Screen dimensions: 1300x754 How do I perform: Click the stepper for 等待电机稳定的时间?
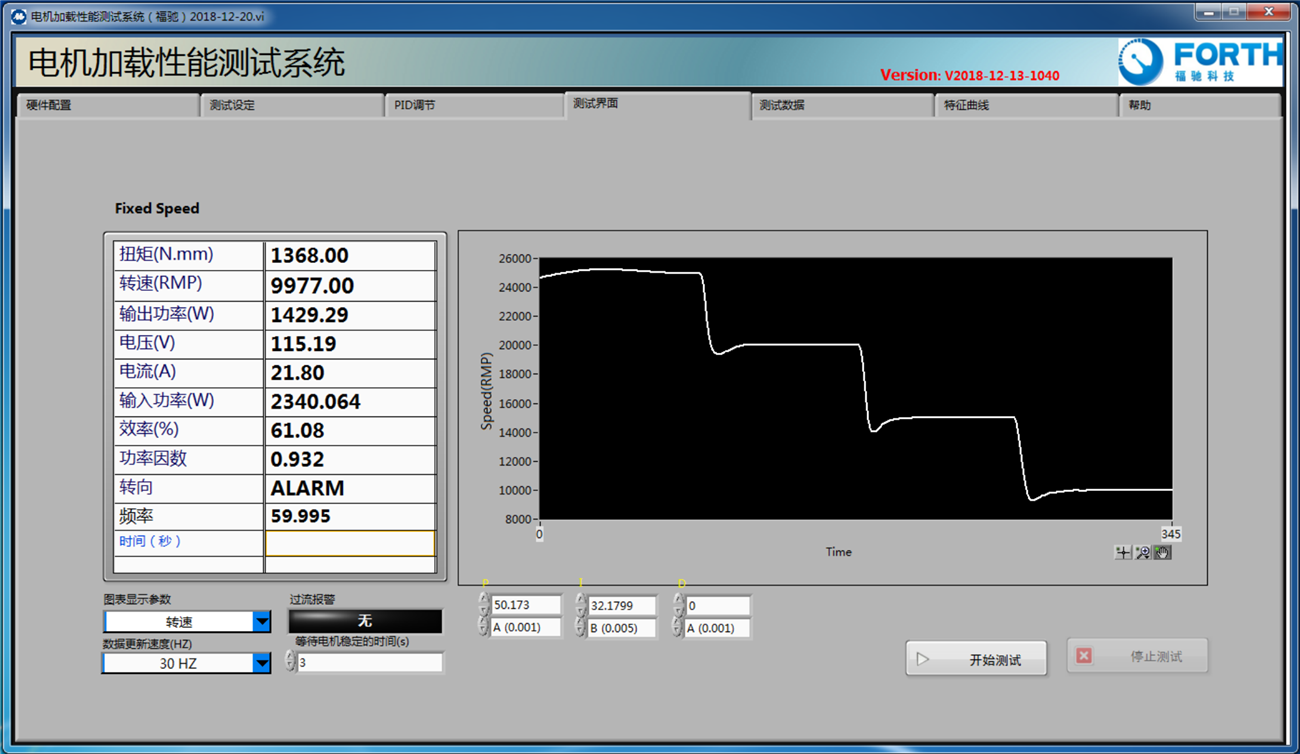coord(291,662)
